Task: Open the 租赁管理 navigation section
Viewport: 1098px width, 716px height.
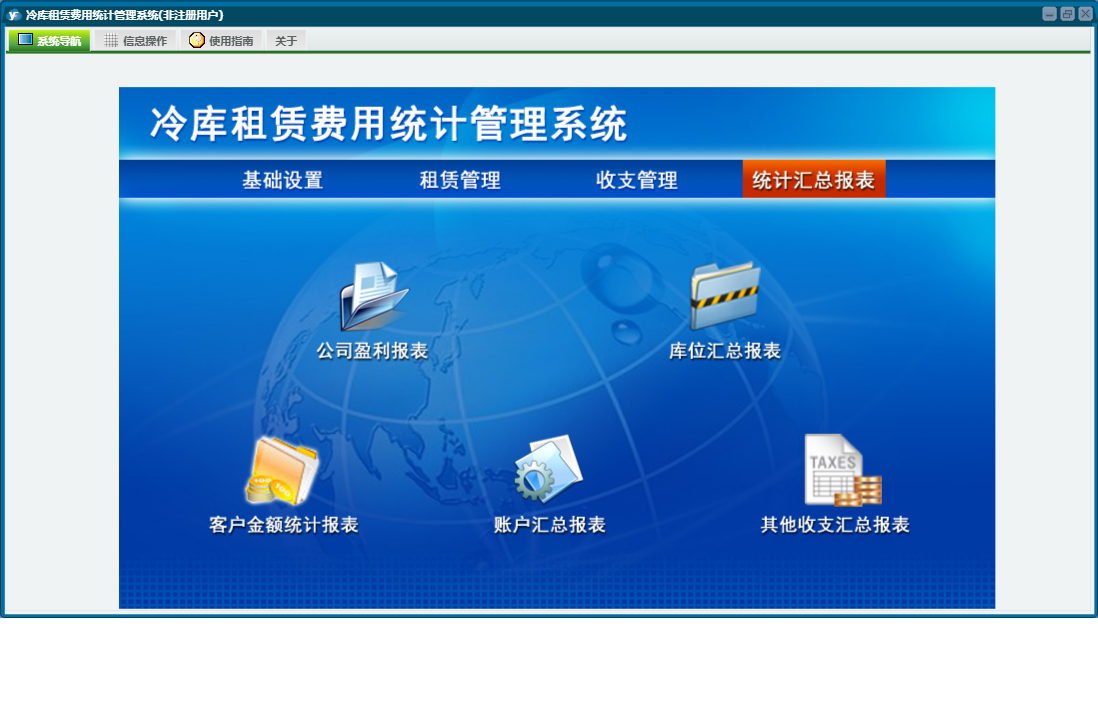Action: pyautogui.click(x=460, y=180)
